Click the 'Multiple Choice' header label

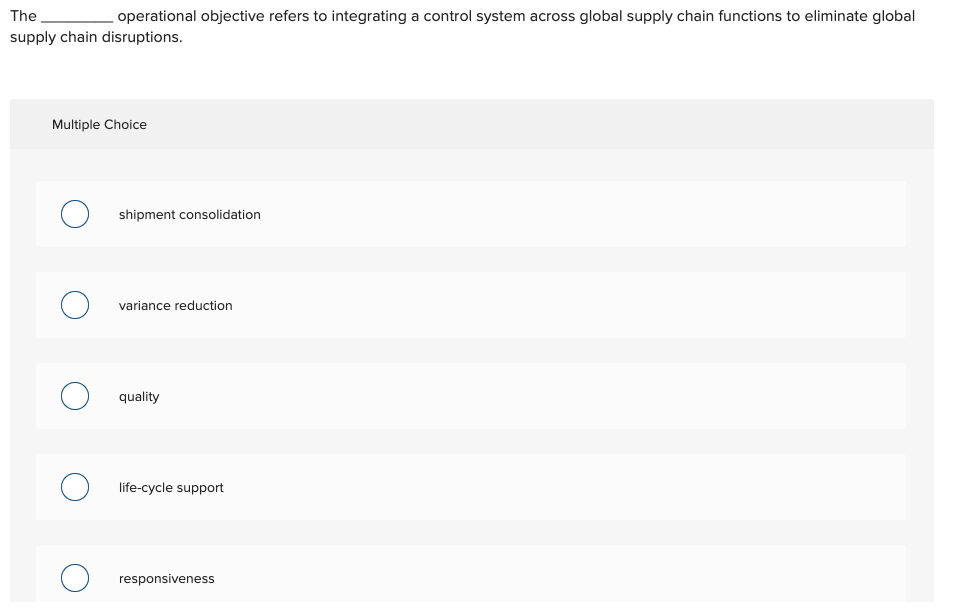99,124
